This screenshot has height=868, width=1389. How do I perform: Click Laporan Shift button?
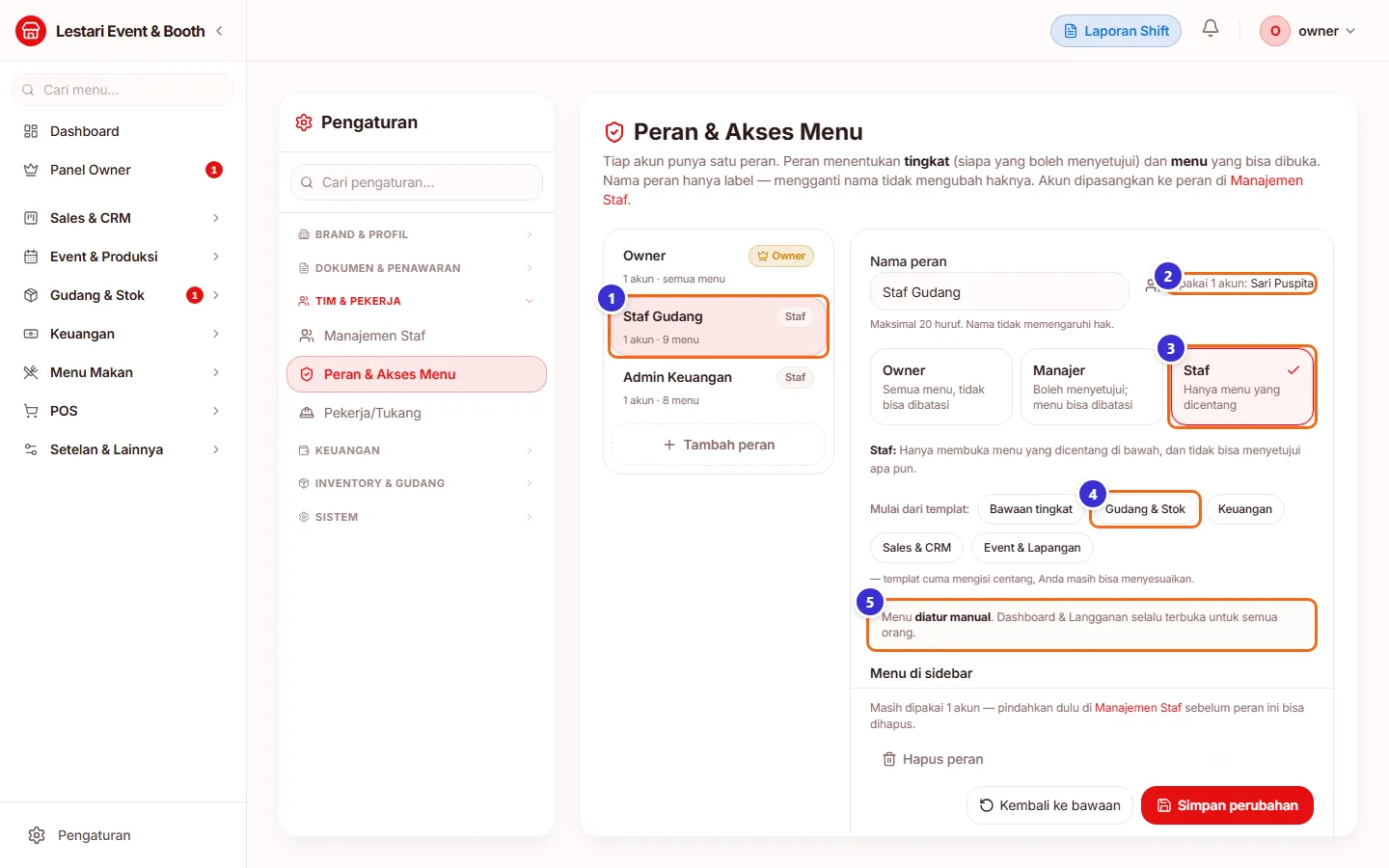coord(1116,31)
